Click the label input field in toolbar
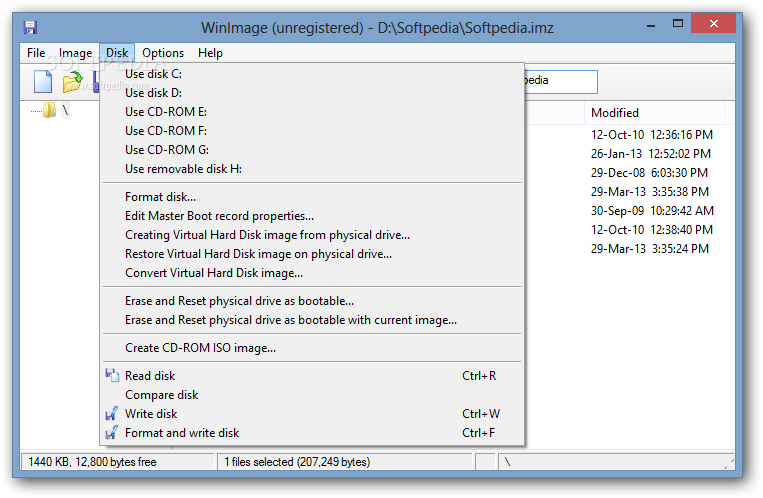 [561, 81]
